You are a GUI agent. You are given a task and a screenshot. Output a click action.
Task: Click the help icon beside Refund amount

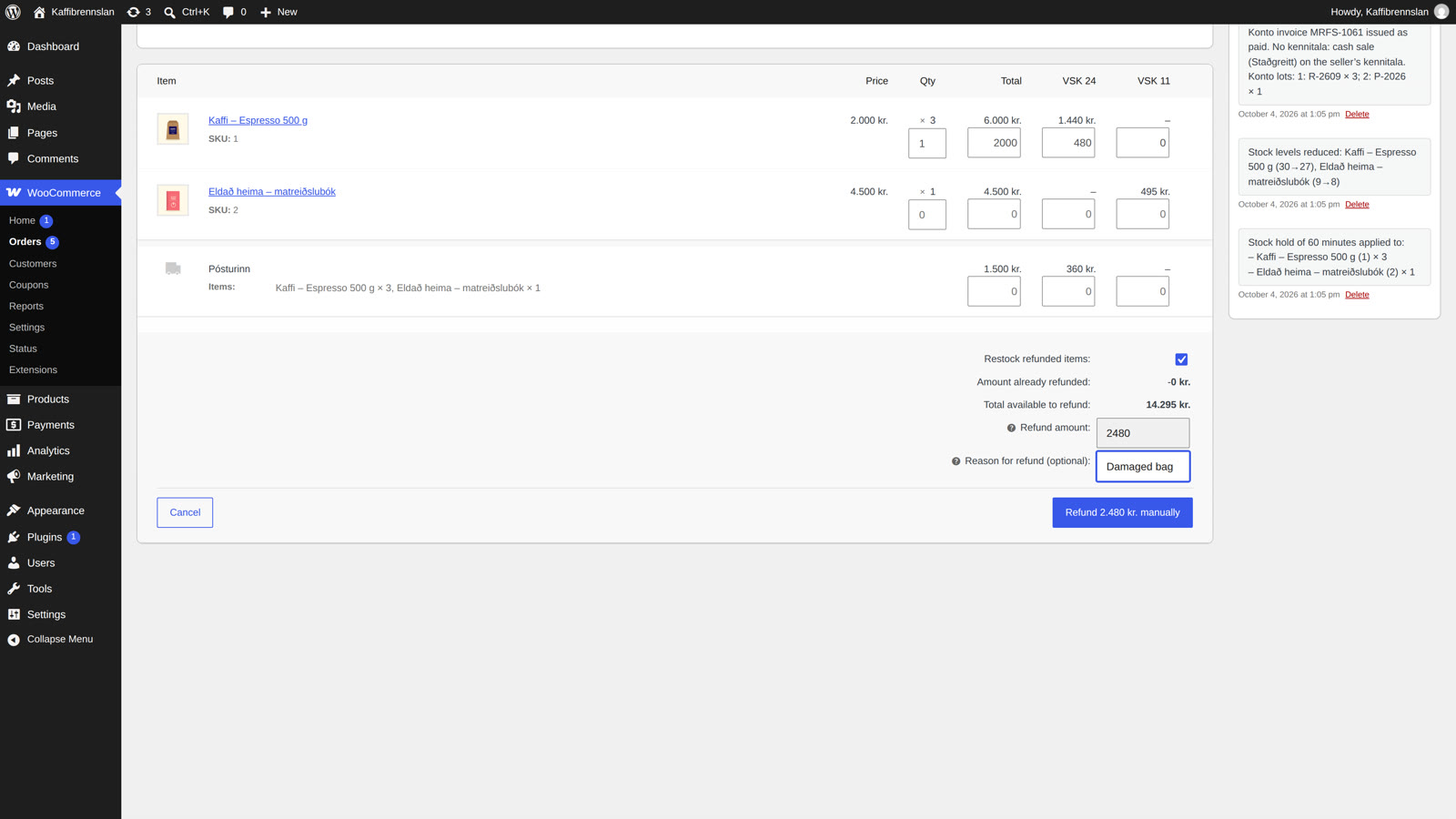pos(1011,428)
